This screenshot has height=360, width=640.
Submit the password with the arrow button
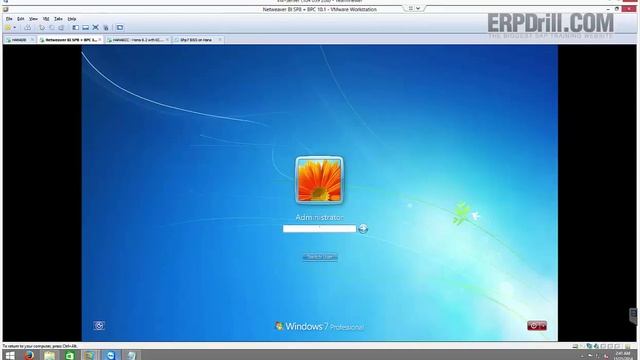tap(363, 229)
